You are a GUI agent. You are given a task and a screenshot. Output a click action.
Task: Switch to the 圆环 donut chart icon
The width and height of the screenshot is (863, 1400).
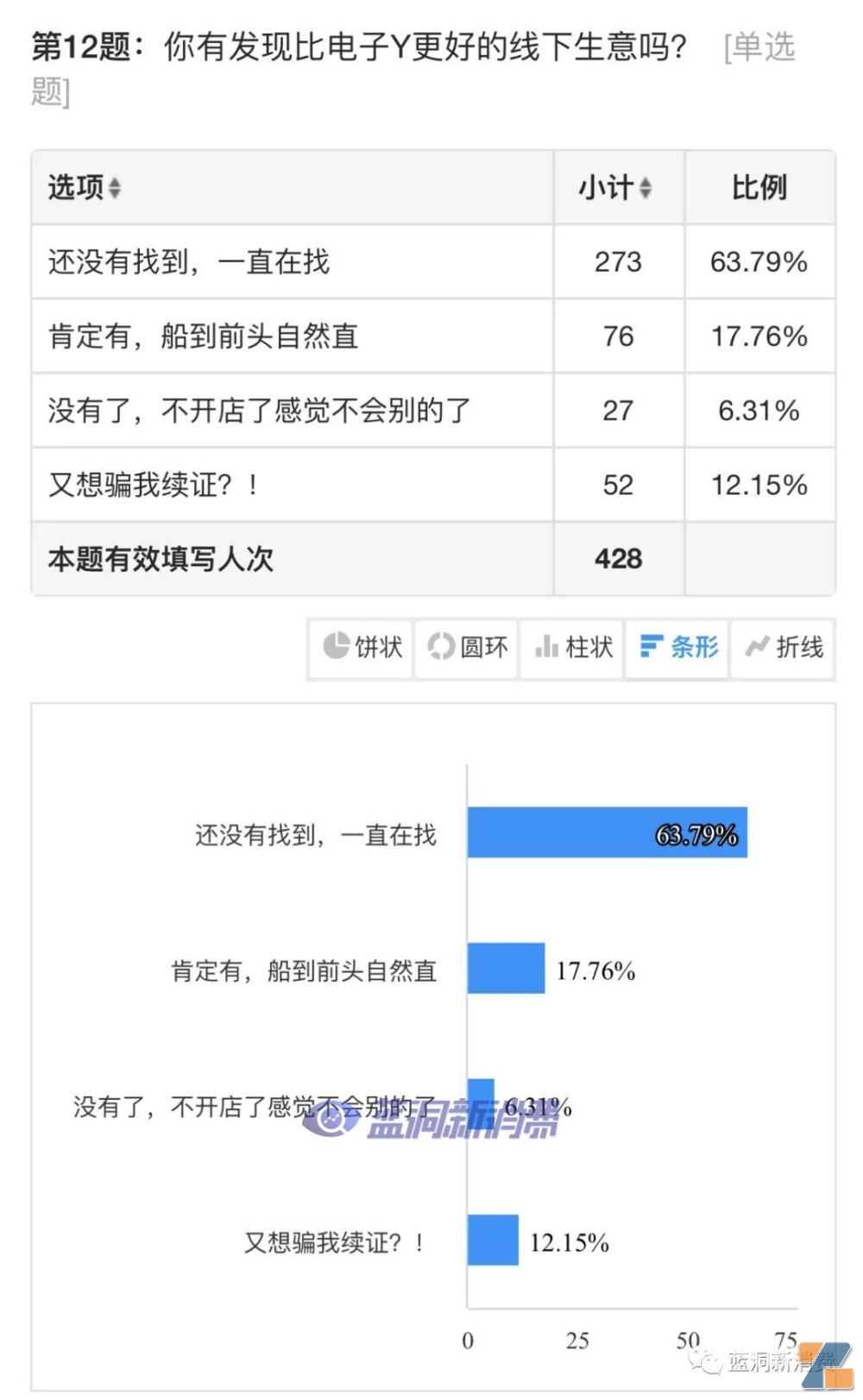(x=465, y=648)
